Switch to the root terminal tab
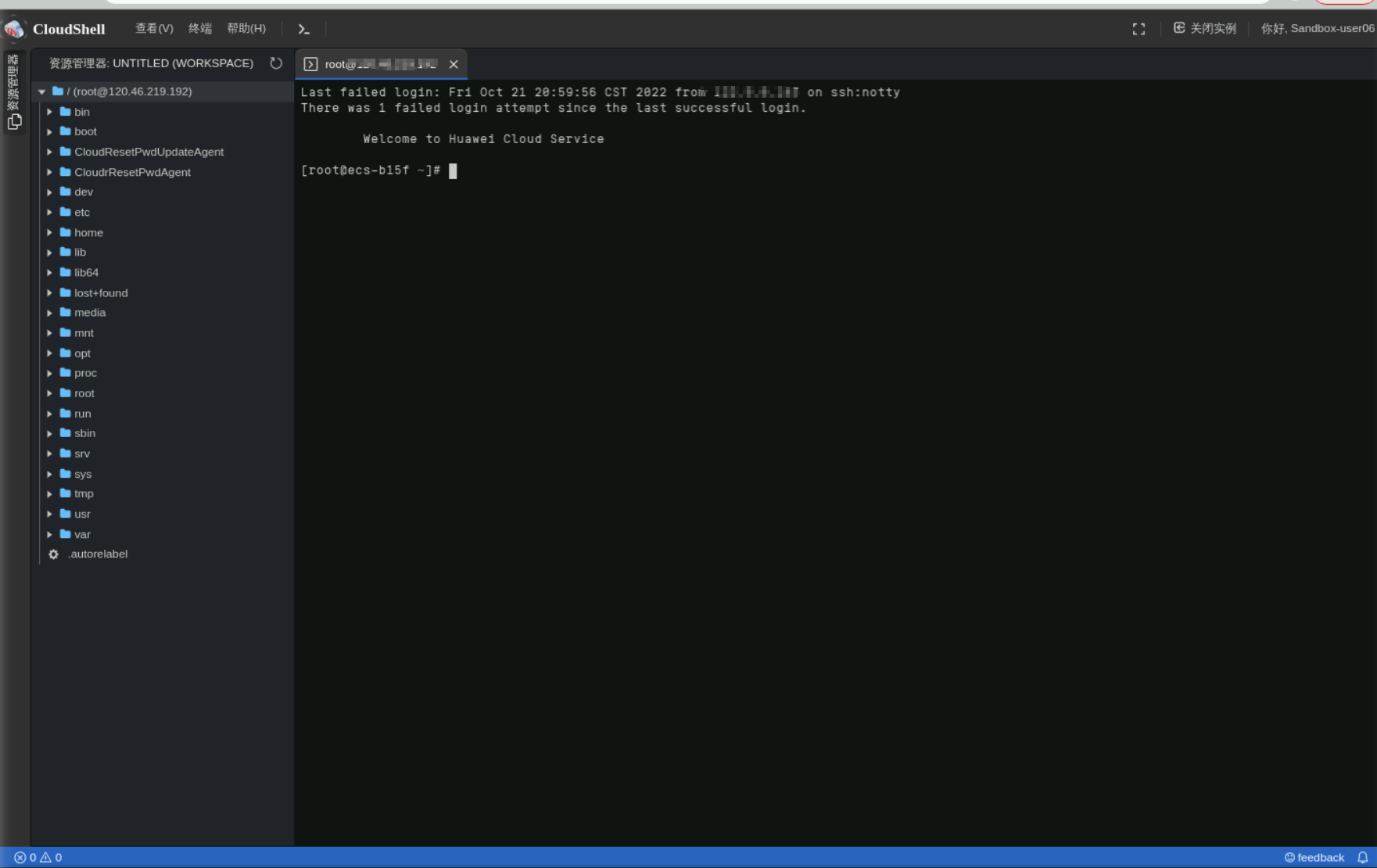The width and height of the screenshot is (1377, 868). coord(382,64)
